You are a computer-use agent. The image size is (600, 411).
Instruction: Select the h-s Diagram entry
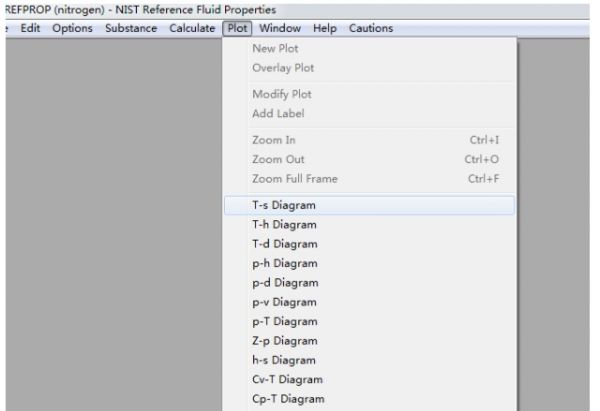pos(285,360)
